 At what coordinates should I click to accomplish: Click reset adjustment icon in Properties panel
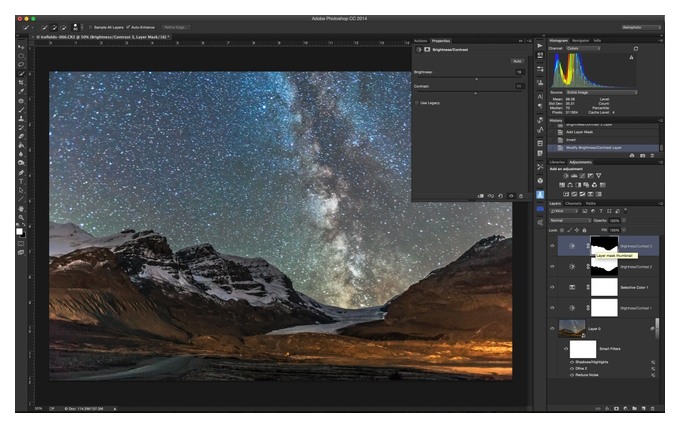pyautogui.click(x=500, y=196)
